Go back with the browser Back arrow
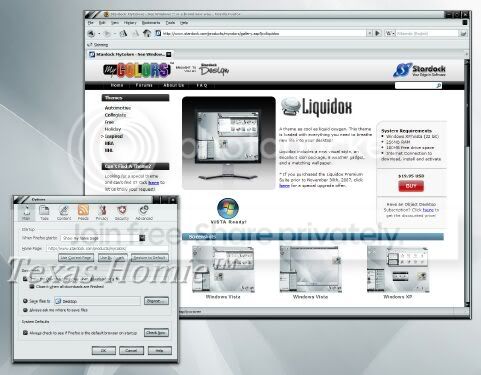Viewport: 481px width, 375px height. 91,33
